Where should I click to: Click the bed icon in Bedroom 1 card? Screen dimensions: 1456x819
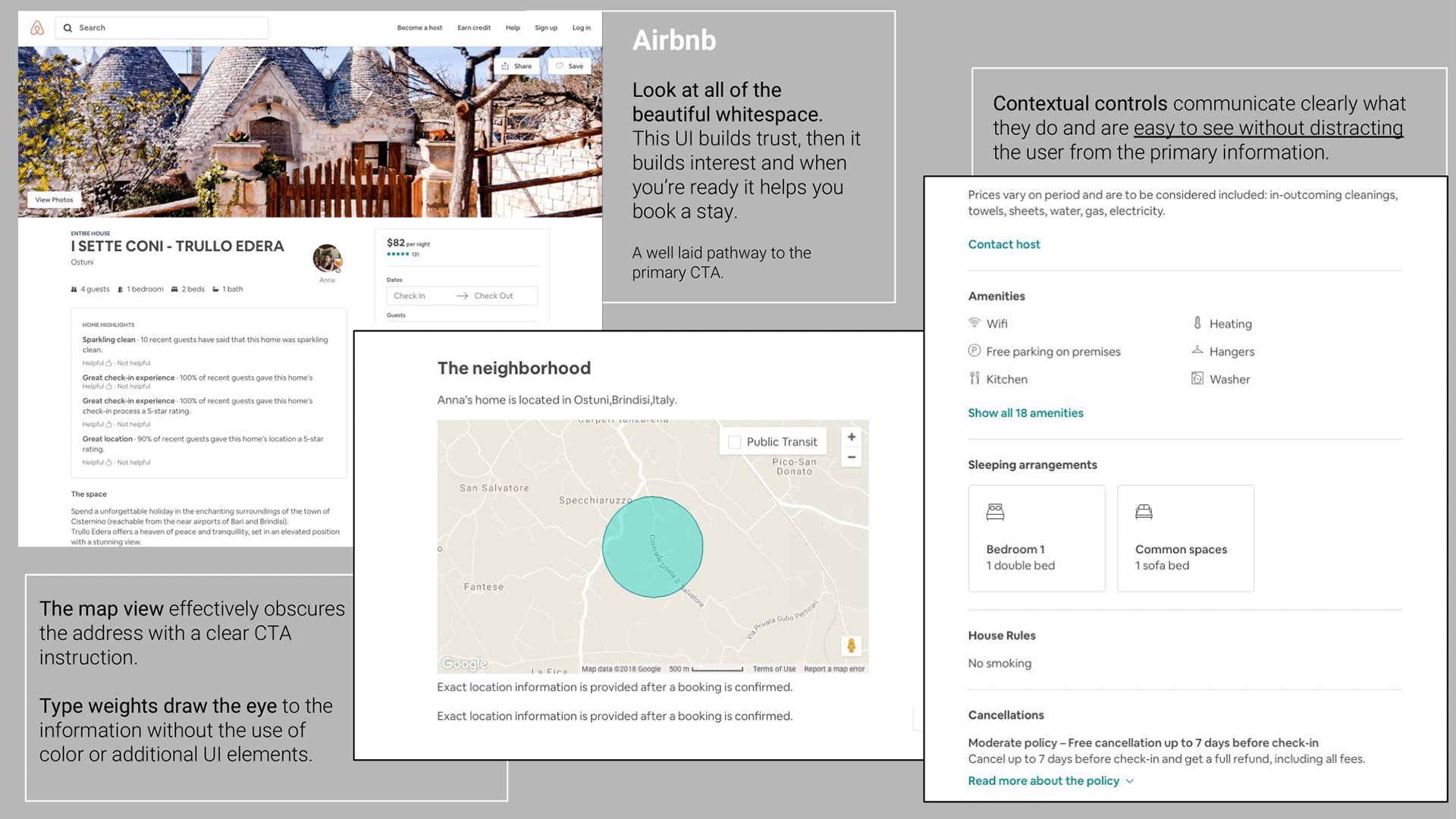click(995, 512)
